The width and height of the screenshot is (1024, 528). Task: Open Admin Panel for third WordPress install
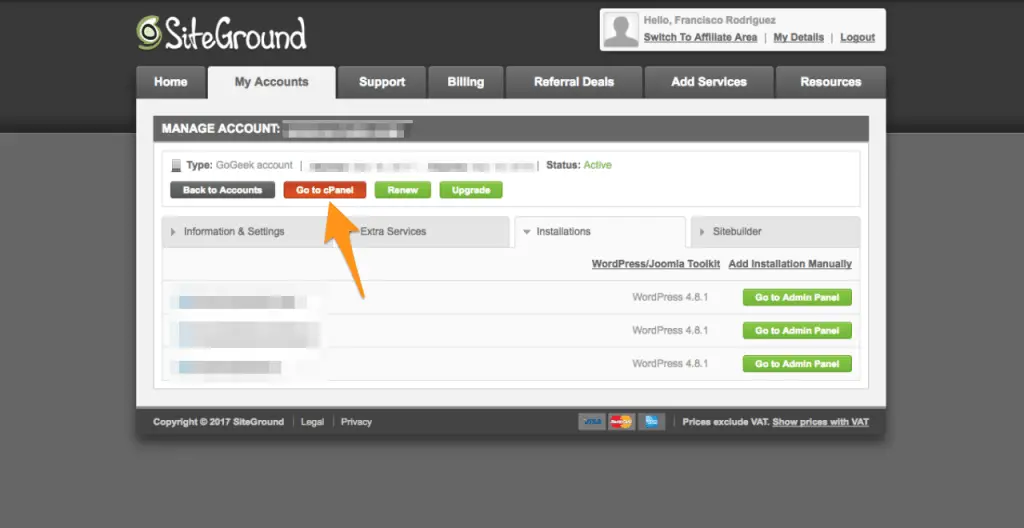point(797,364)
